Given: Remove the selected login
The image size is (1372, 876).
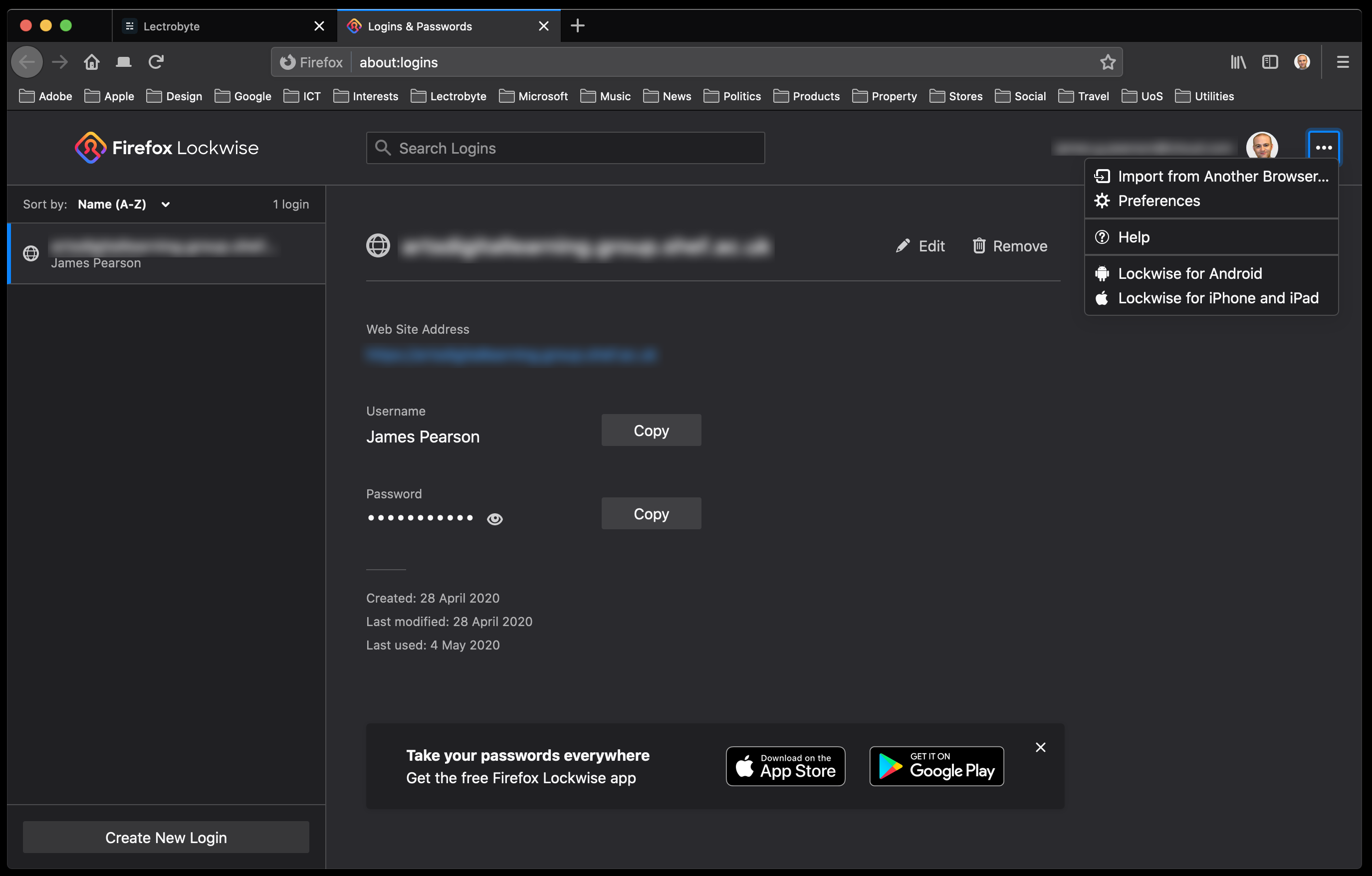Looking at the screenshot, I should click(x=1010, y=246).
